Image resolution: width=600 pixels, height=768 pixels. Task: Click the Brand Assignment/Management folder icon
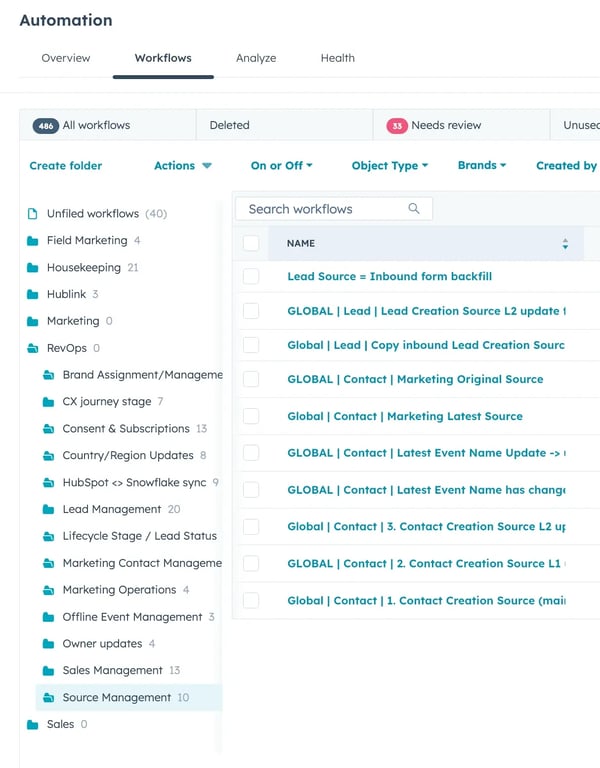(x=48, y=375)
